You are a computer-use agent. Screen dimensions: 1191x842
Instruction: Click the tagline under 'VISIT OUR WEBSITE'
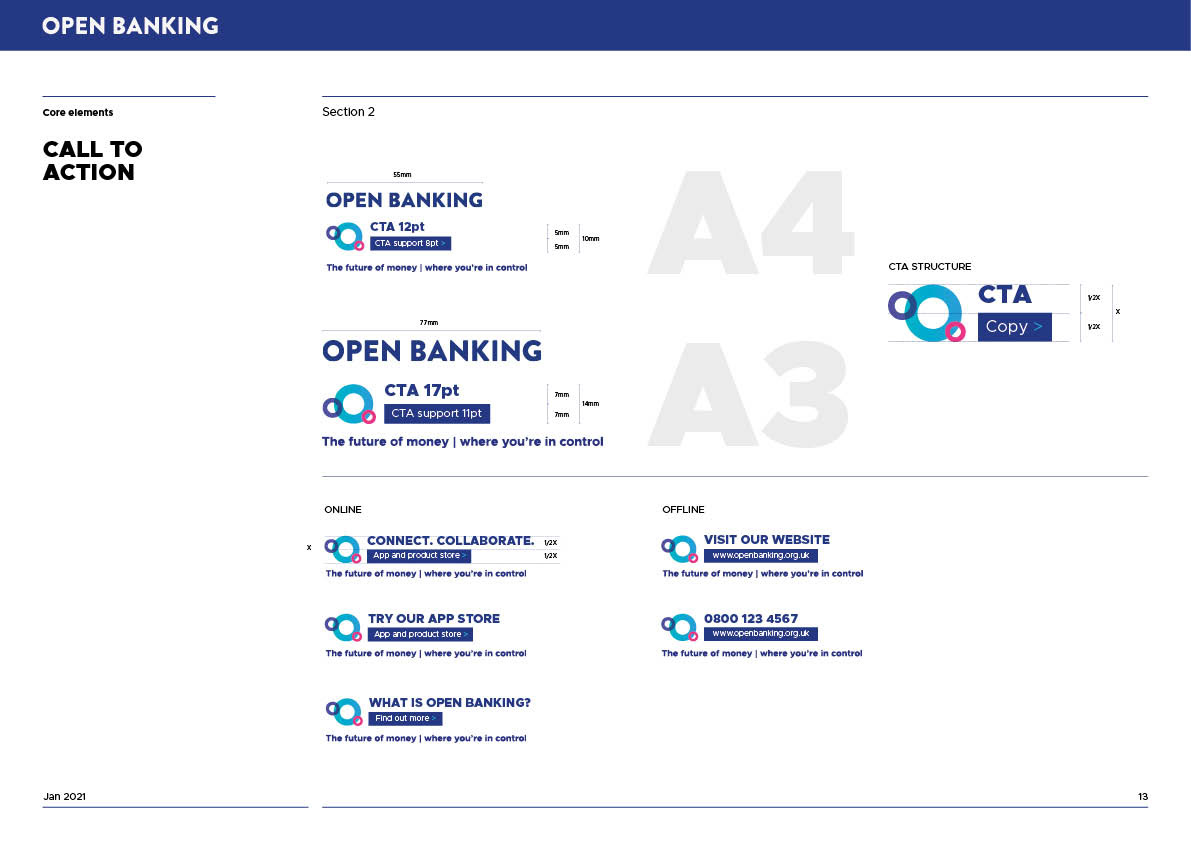click(763, 574)
